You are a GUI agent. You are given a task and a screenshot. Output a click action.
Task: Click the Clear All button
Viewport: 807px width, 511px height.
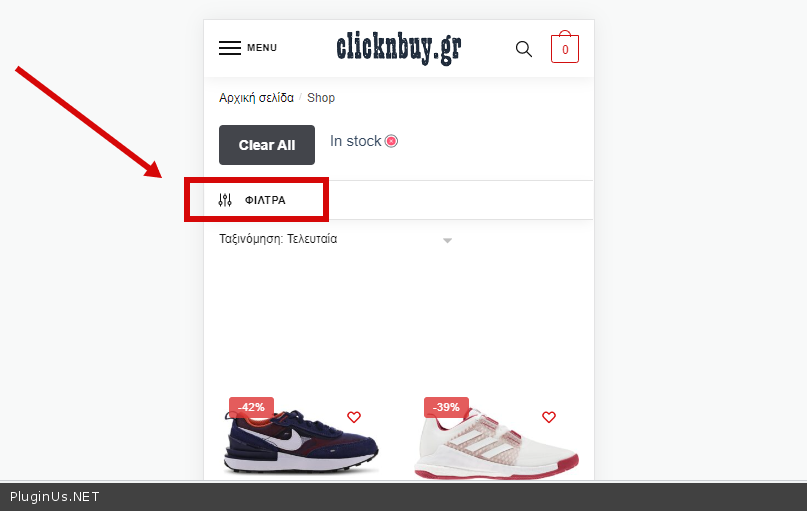coord(267,145)
